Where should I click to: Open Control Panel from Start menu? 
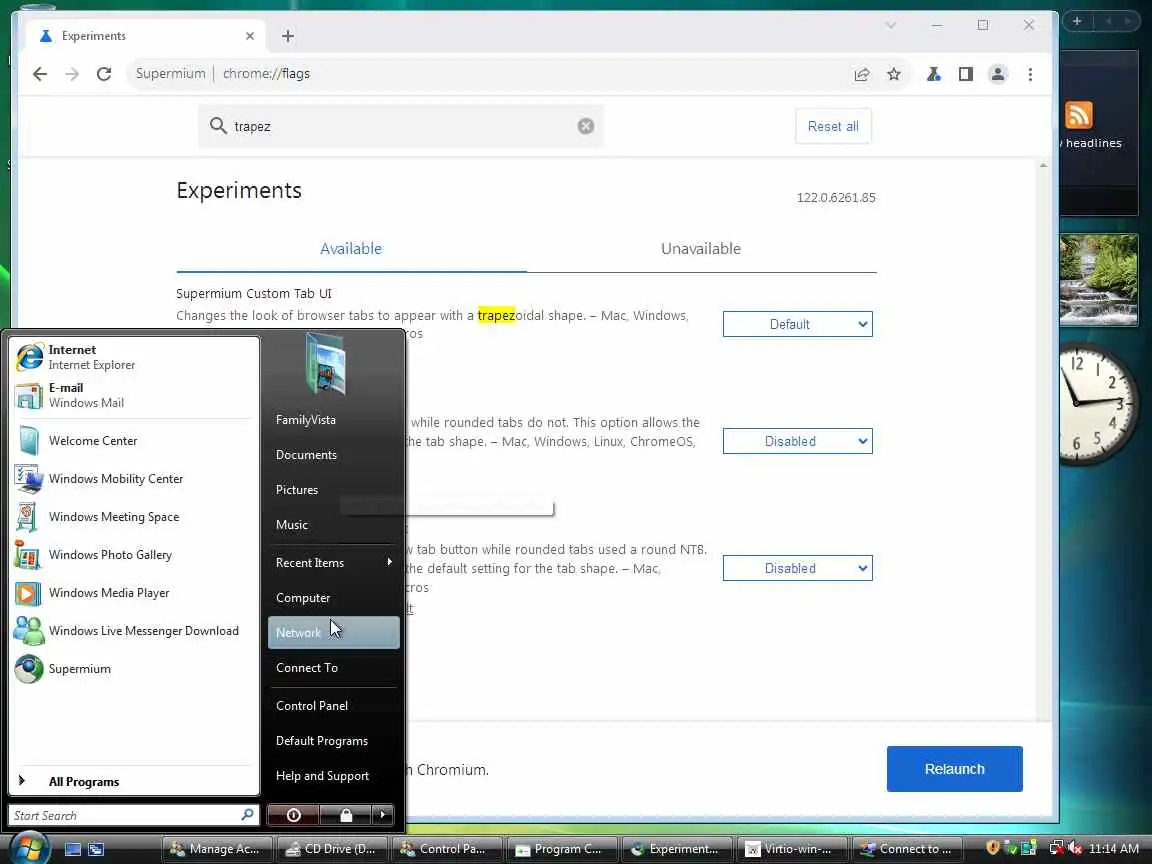[334, 706]
